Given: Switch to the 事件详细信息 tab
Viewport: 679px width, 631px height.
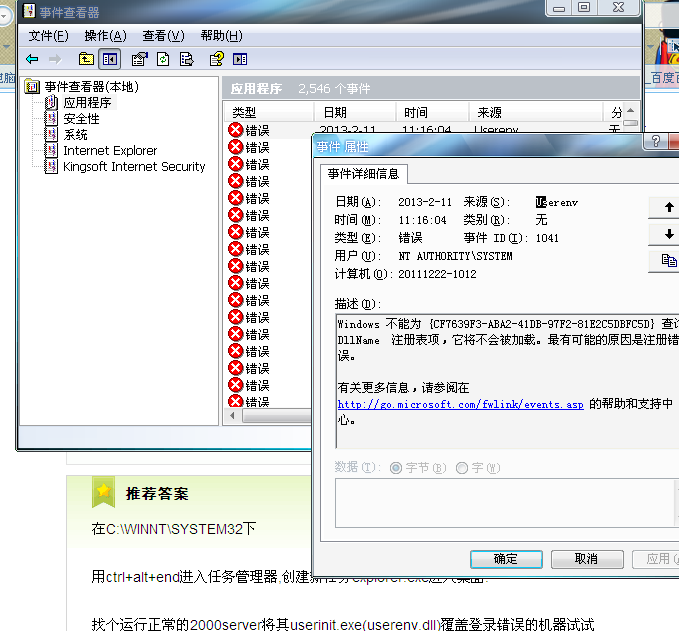Looking at the screenshot, I should [363, 174].
